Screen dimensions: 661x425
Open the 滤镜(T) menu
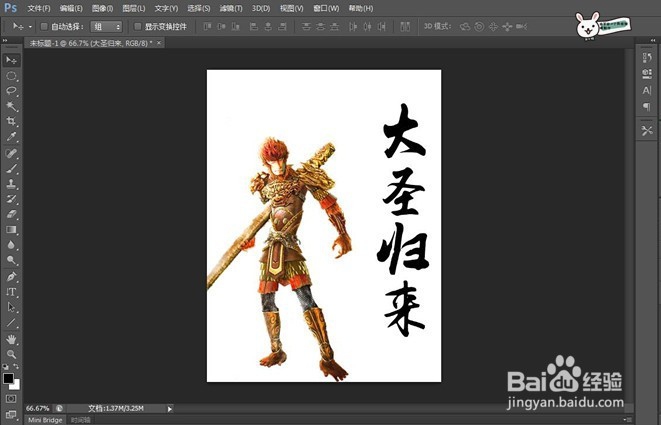[x=231, y=8]
